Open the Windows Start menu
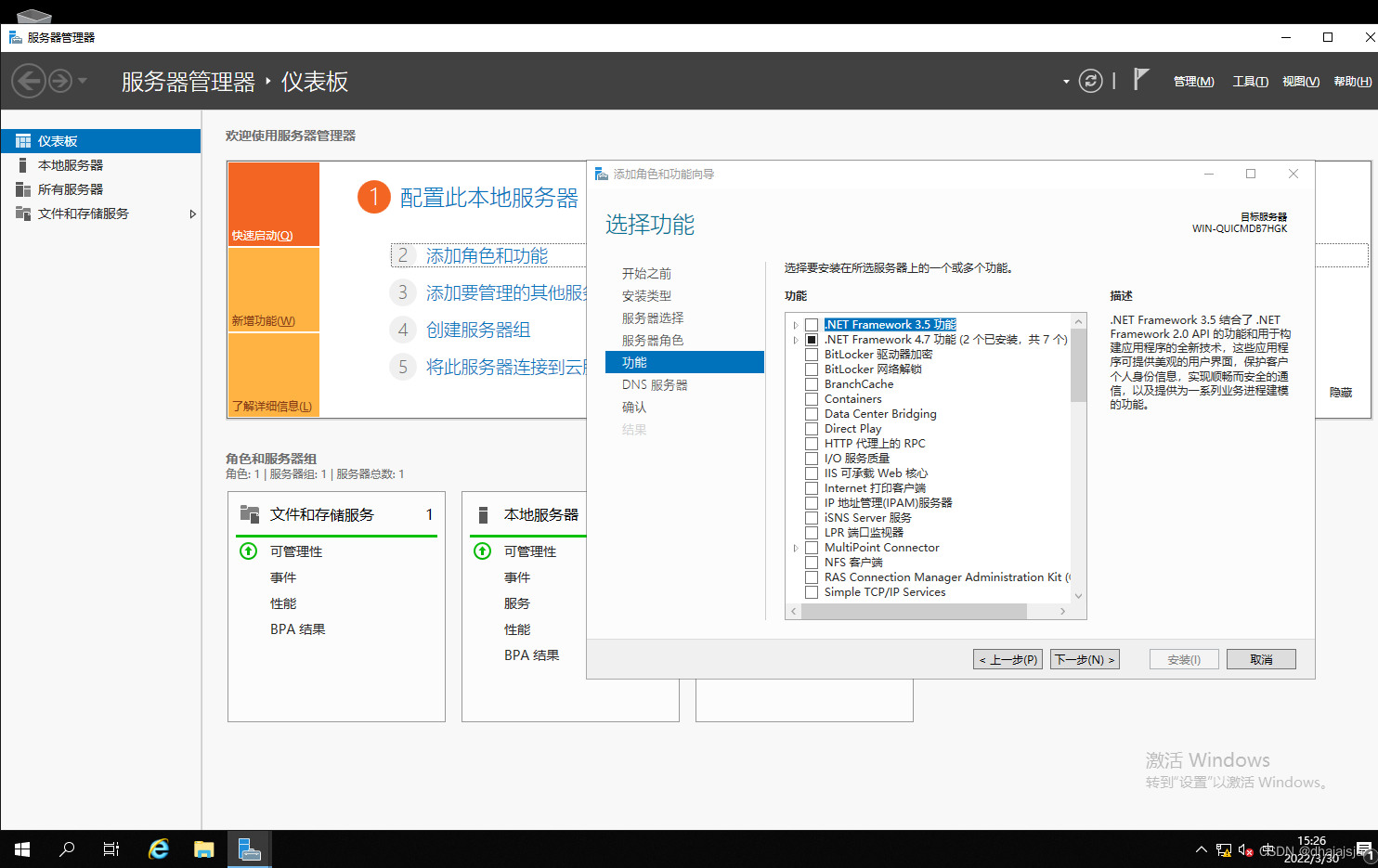1378x868 pixels. tap(22, 849)
